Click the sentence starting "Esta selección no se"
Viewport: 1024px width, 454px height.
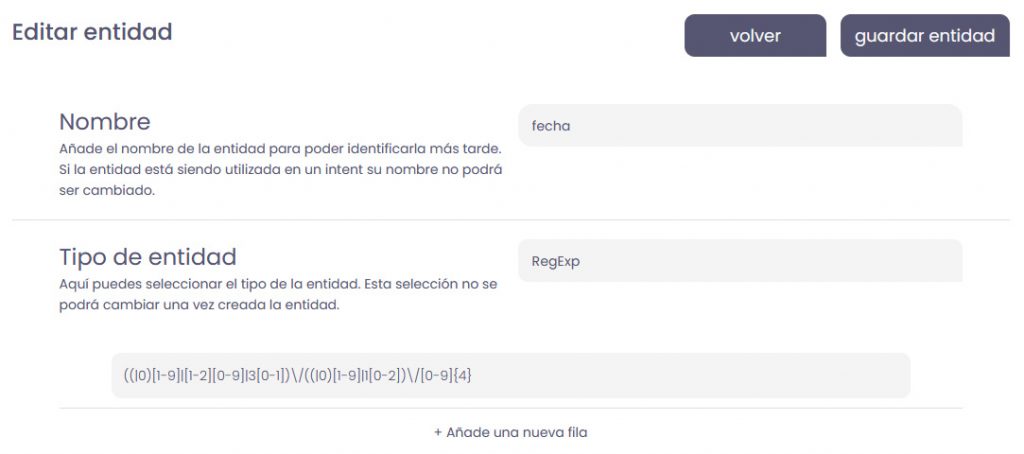pyautogui.click(x=430, y=284)
